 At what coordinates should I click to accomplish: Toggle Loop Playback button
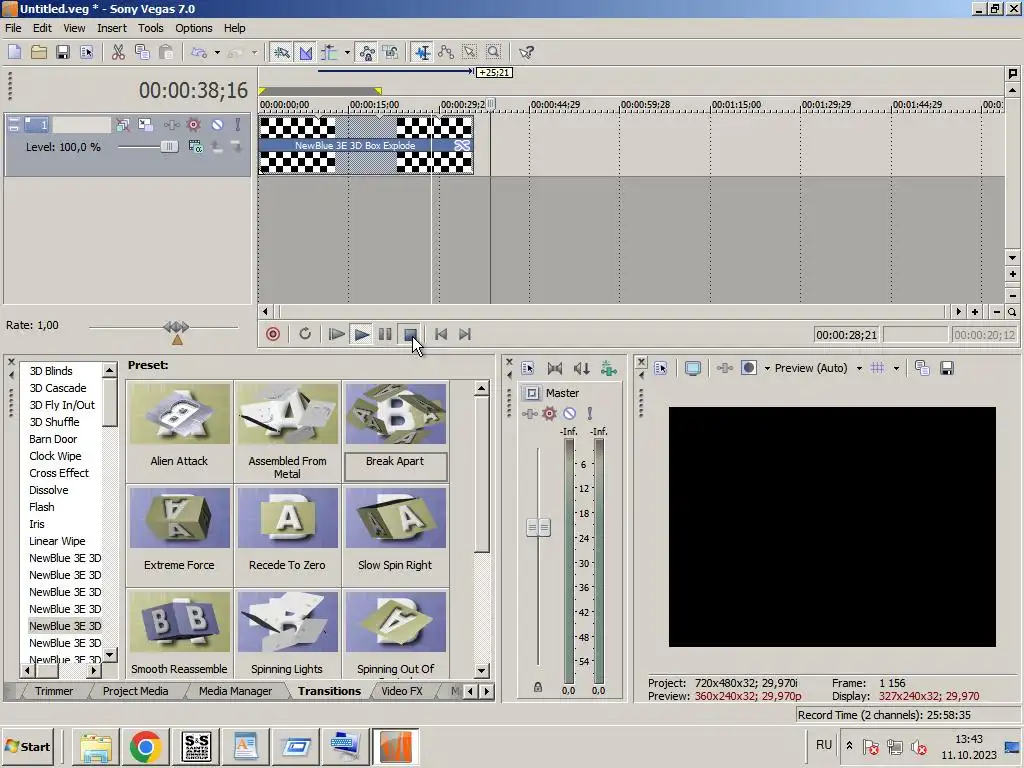point(305,334)
